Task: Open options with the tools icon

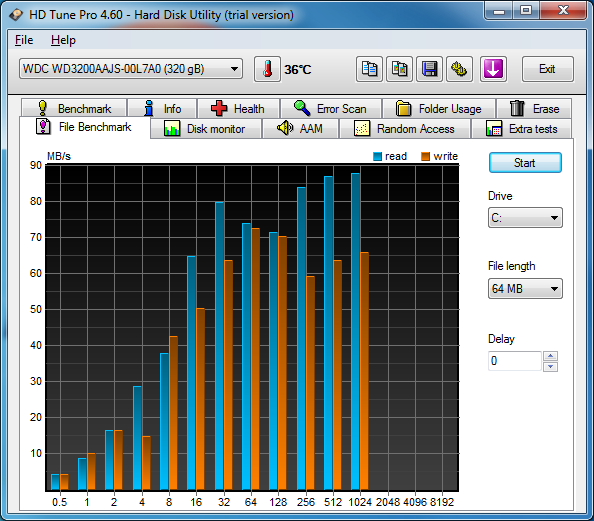Action: point(459,69)
